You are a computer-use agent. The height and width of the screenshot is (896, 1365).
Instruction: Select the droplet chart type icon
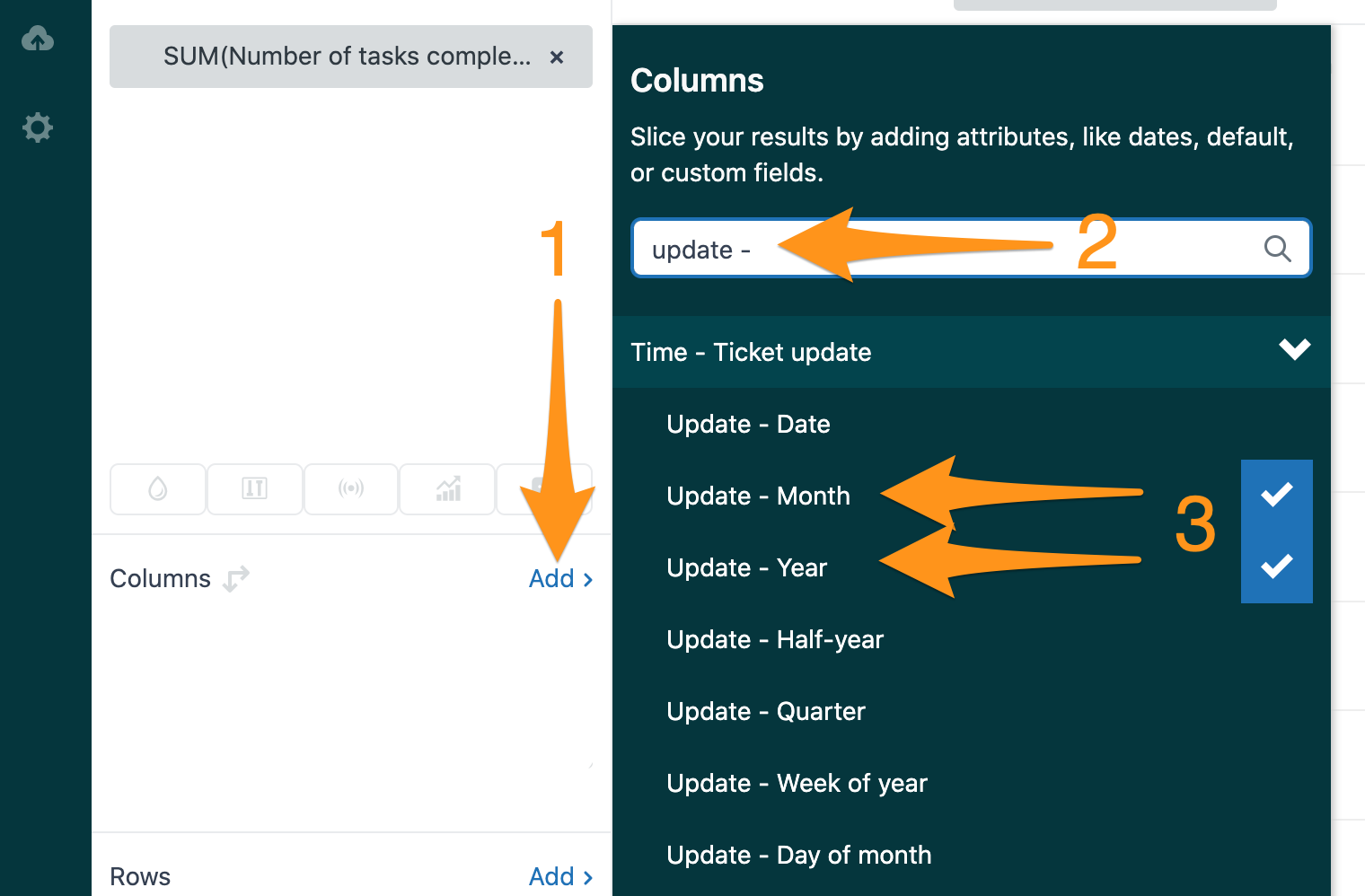(x=158, y=488)
